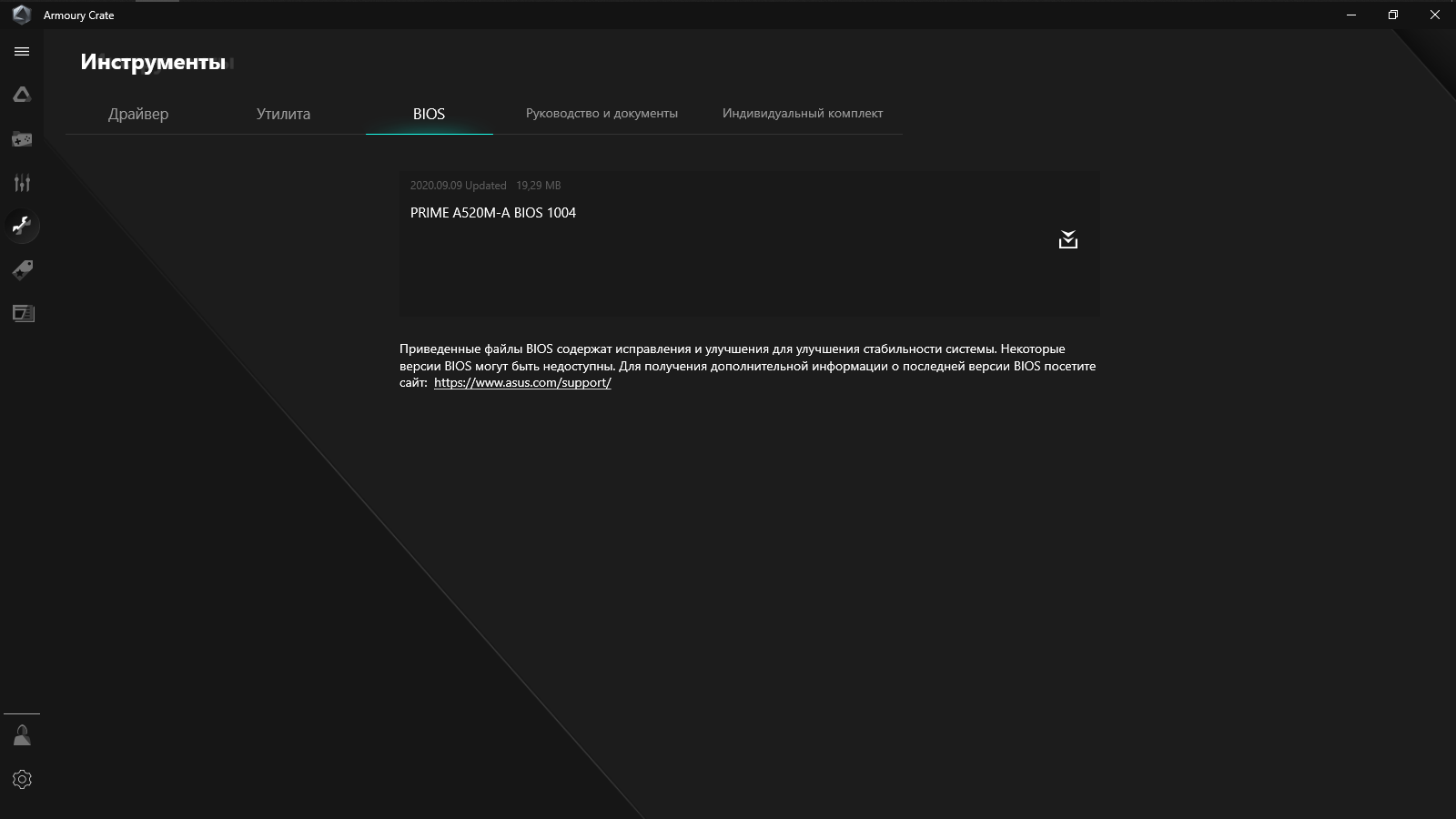This screenshot has width=1456, height=819.
Task: Open the Индивидуальный комплект tab
Action: click(803, 114)
